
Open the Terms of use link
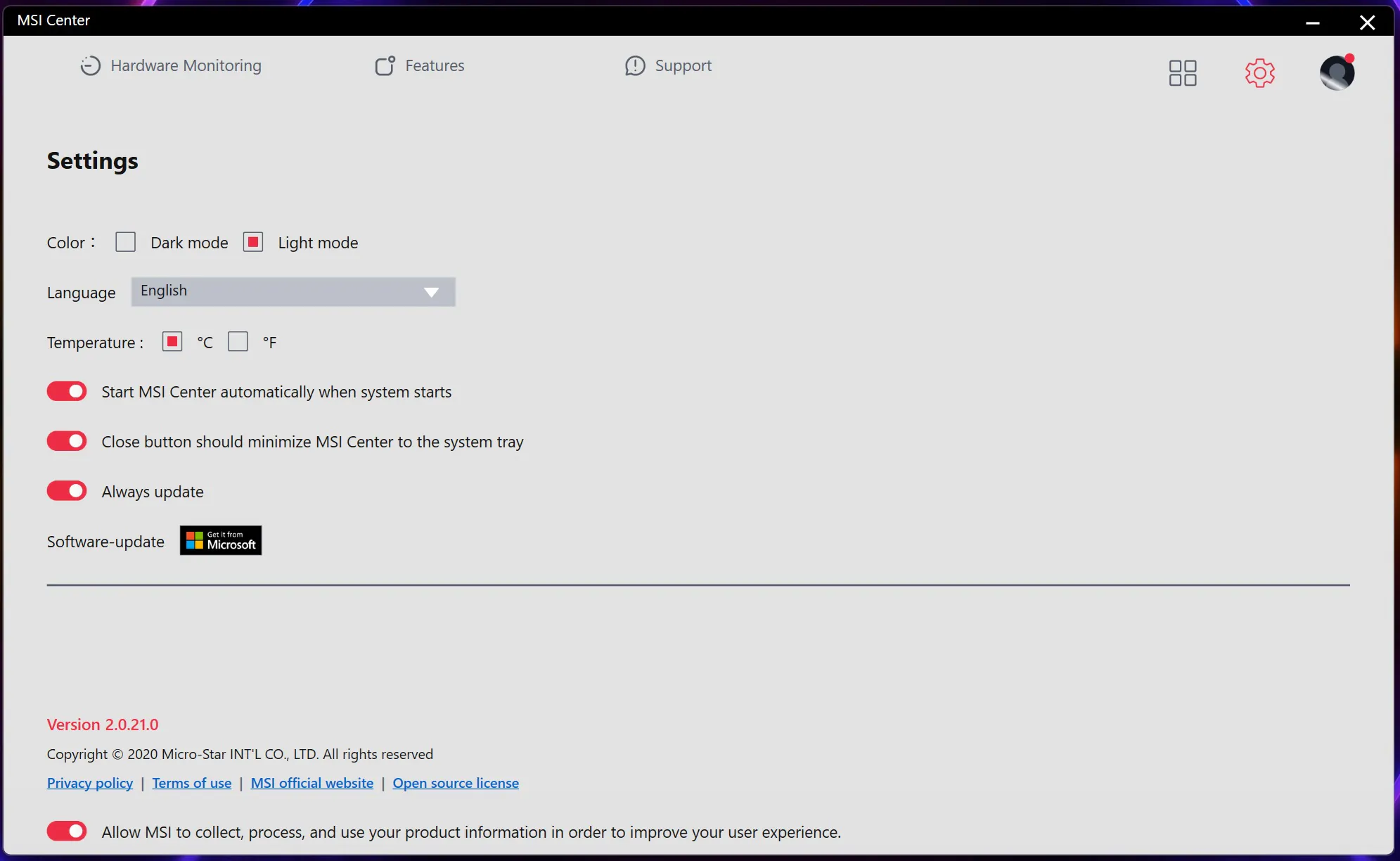point(192,783)
